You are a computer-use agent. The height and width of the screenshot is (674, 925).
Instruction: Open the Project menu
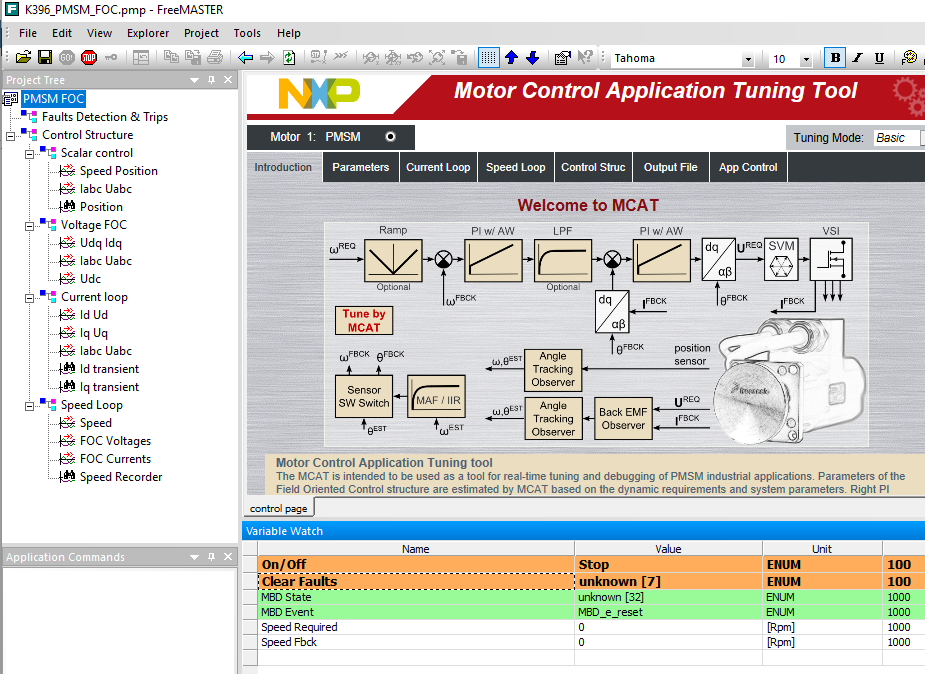[201, 33]
